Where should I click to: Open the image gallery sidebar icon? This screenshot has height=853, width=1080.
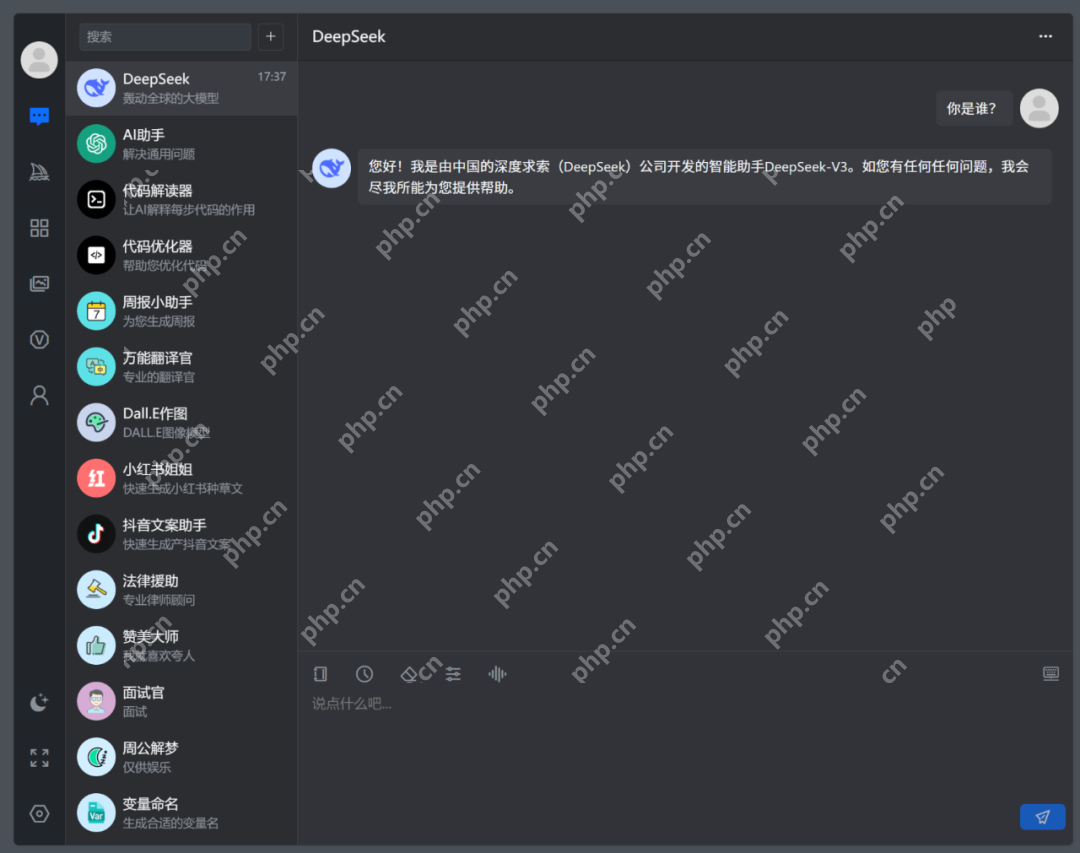point(39,284)
